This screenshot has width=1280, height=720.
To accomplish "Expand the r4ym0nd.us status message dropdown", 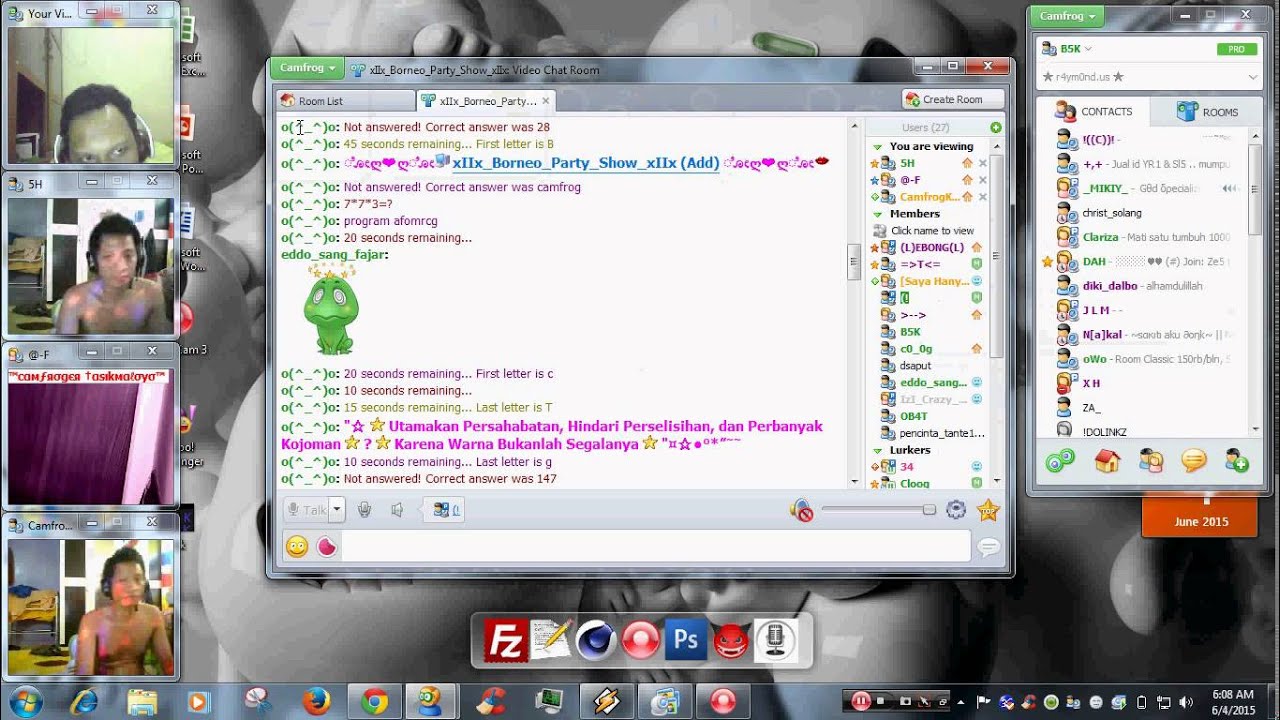I will 1252,77.
